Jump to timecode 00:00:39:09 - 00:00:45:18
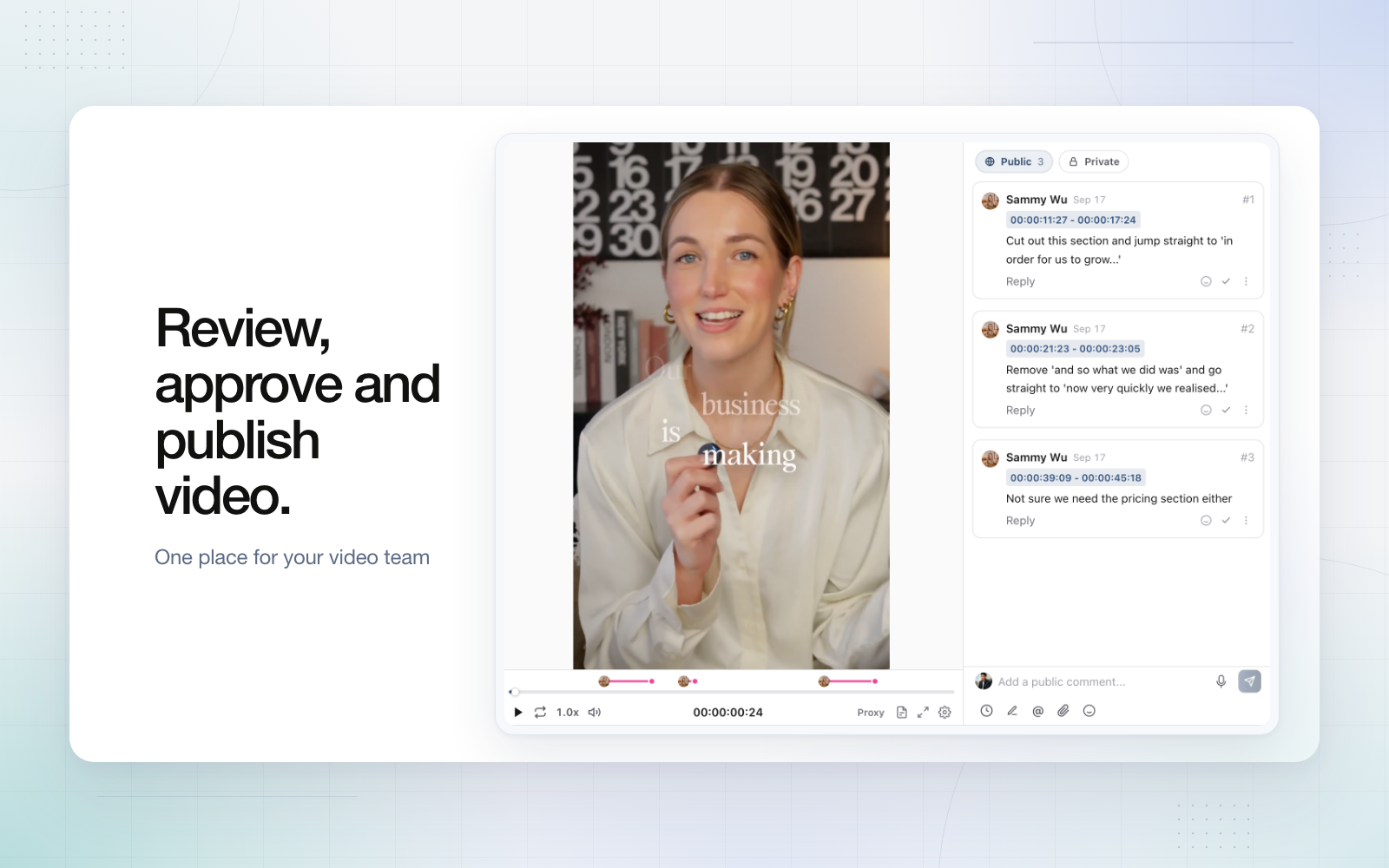Screen dimensions: 1389x868 pos(1076,477)
